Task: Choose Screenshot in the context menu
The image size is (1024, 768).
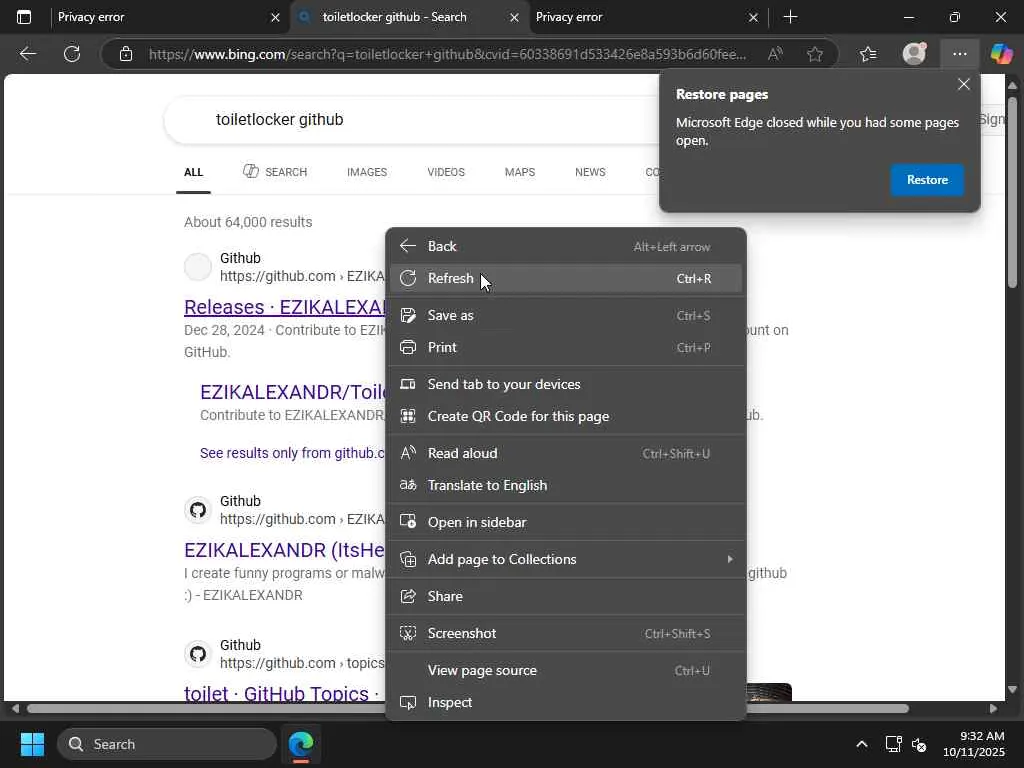Action: point(566,633)
